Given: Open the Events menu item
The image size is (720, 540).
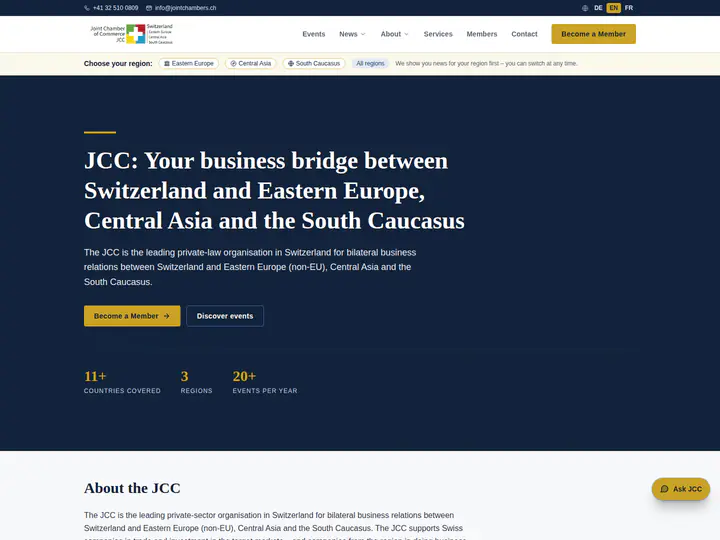Looking at the screenshot, I should [x=314, y=34].
